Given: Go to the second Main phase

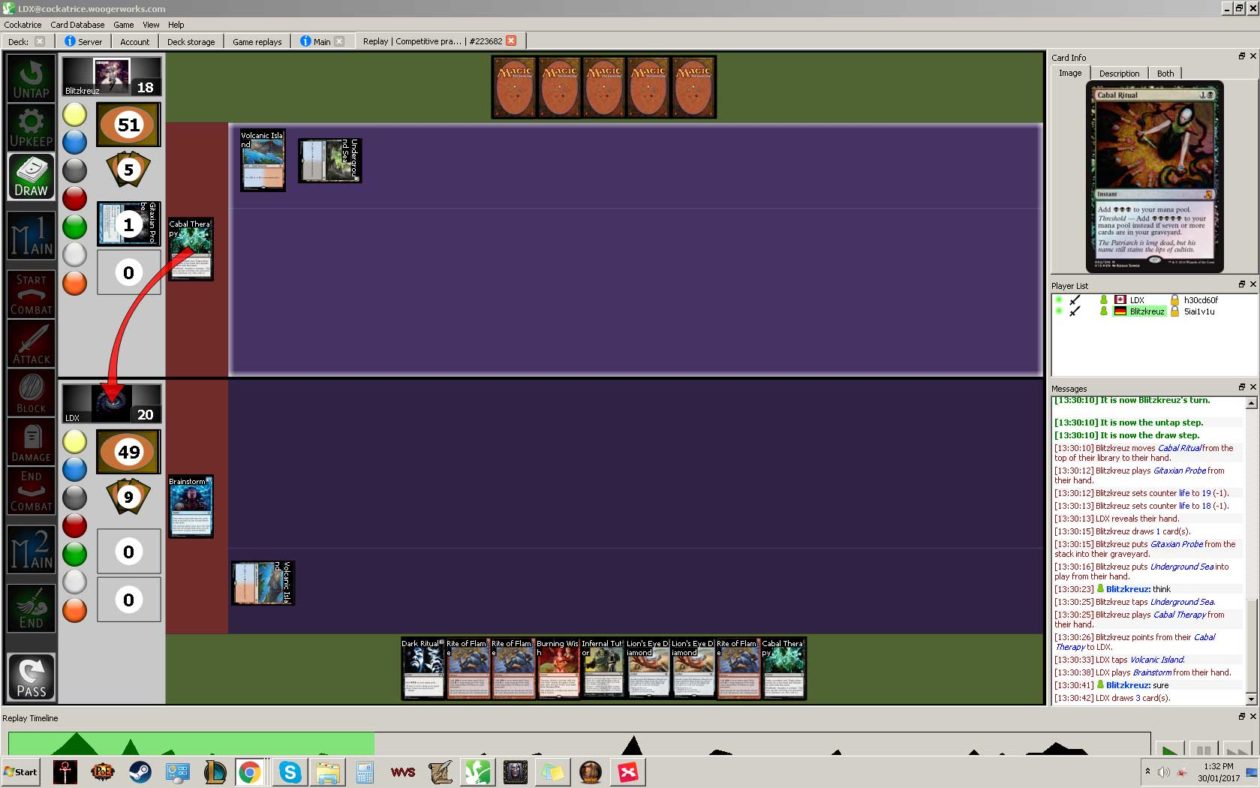Looking at the screenshot, I should 31,550.
